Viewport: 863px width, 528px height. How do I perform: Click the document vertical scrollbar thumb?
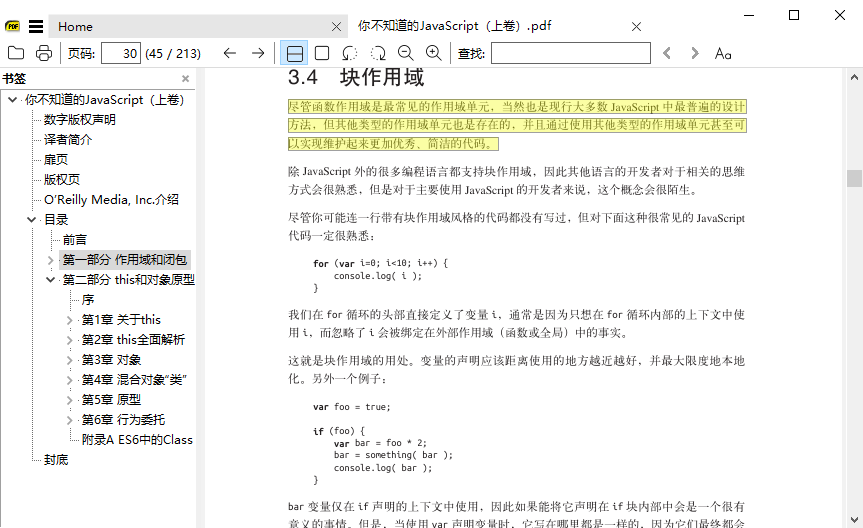pyautogui.click(x=854, y=178)
